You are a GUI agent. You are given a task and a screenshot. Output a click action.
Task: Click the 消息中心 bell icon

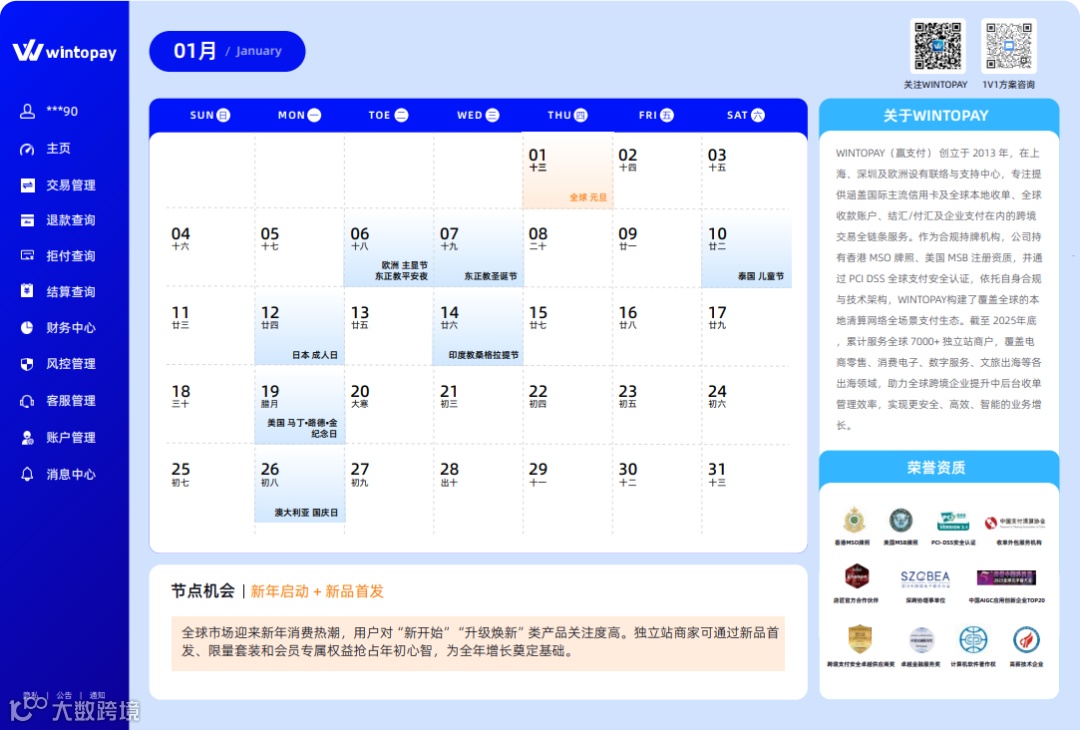pyautogui.click(x=27, y=474)
